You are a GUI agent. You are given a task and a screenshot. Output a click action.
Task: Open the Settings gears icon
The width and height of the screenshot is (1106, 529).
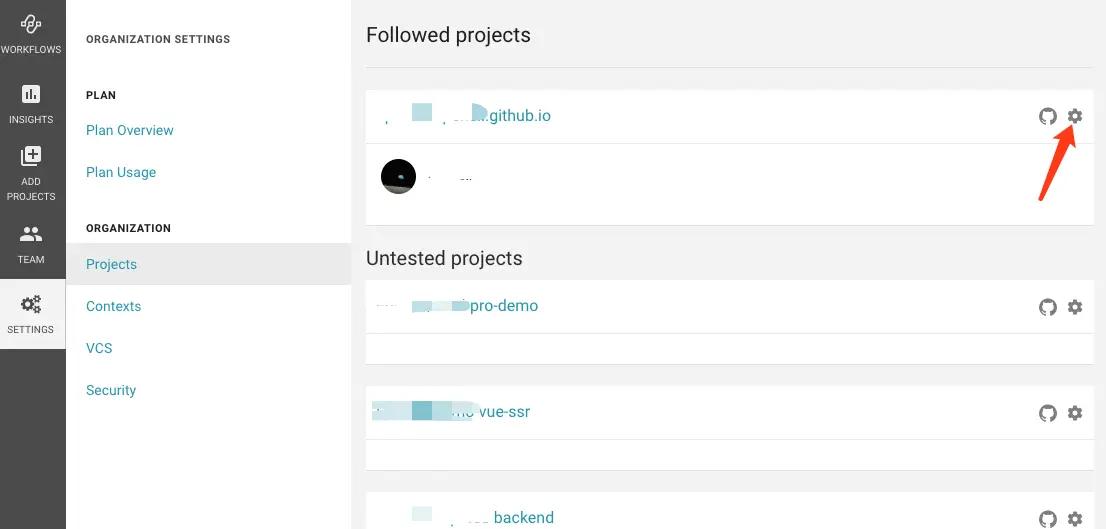(x=31, y=306)
